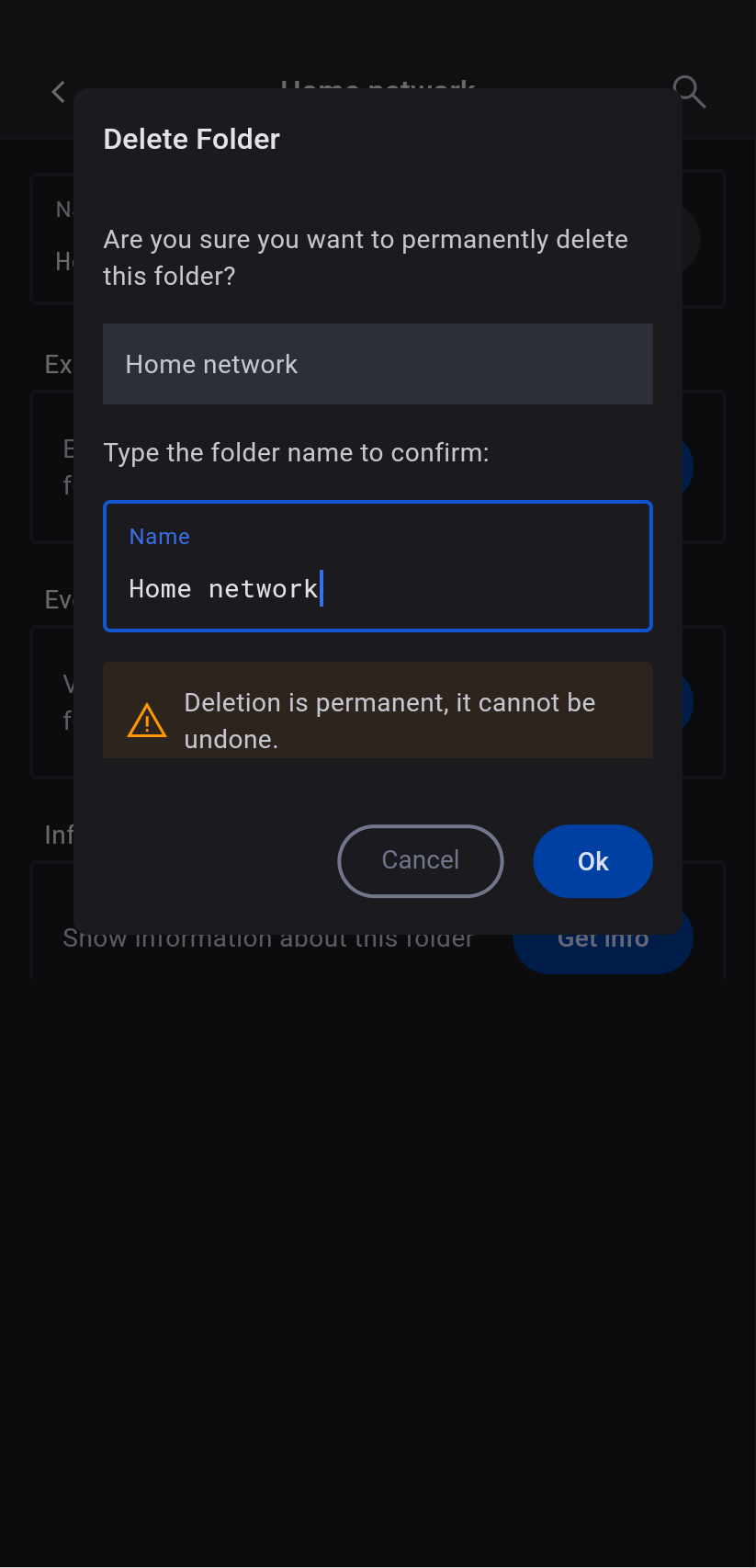Click the "Deletion is permanent" warning text

pyautogui.click(x=389, y=721)
